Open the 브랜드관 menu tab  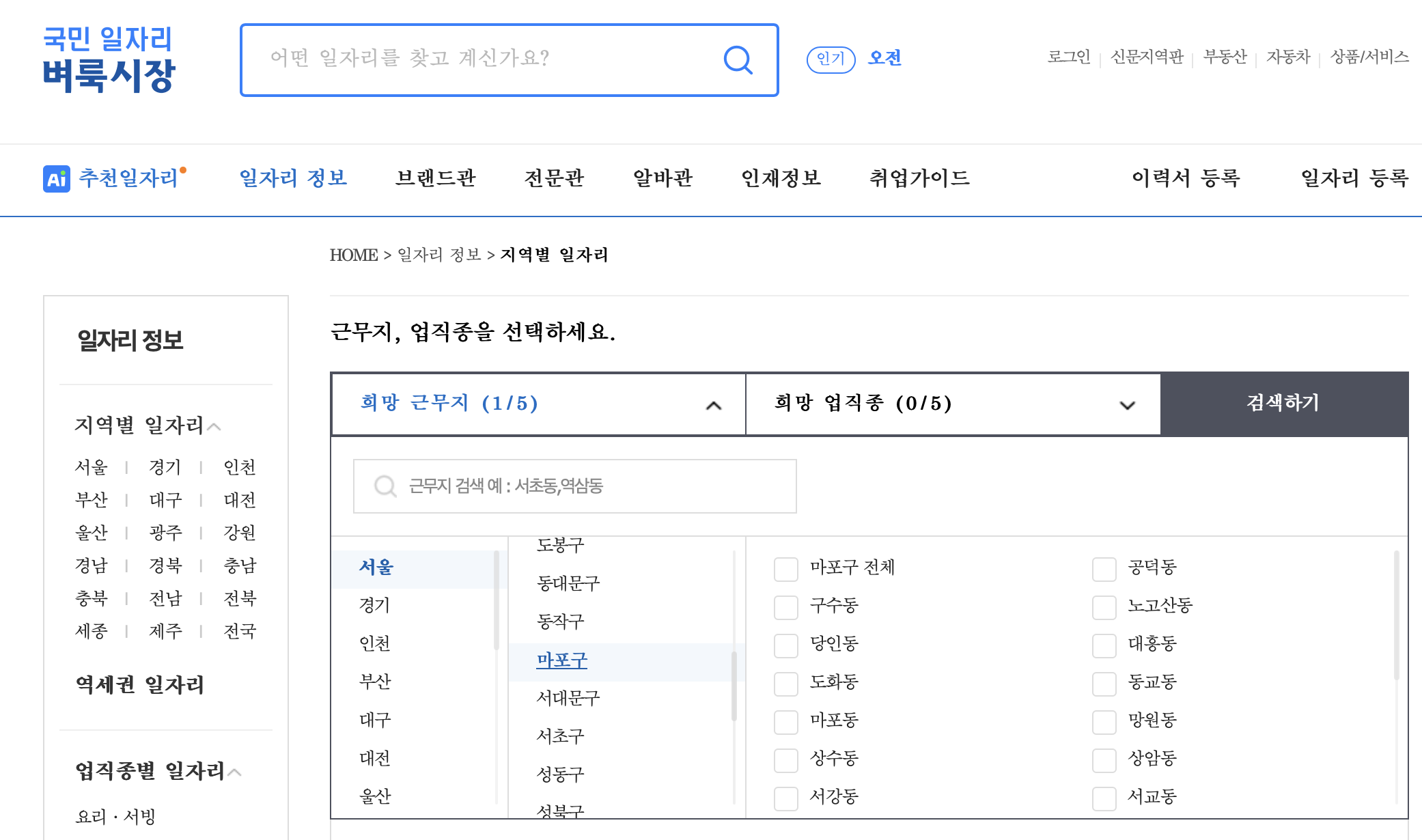436,178
